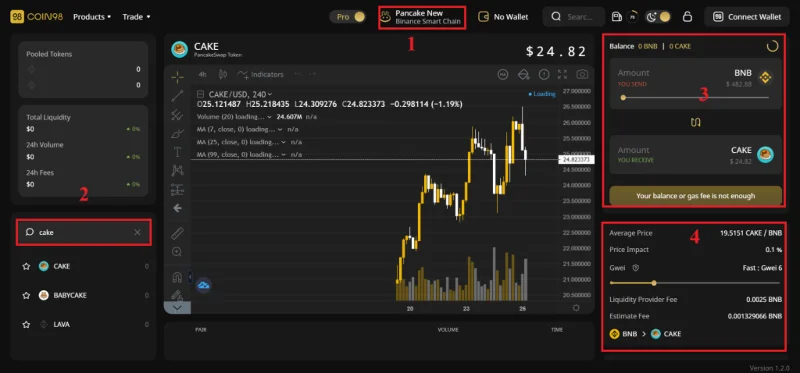Take a chart snapshot with camera icon
Screen dimensions: 800x373
[582, 74]
